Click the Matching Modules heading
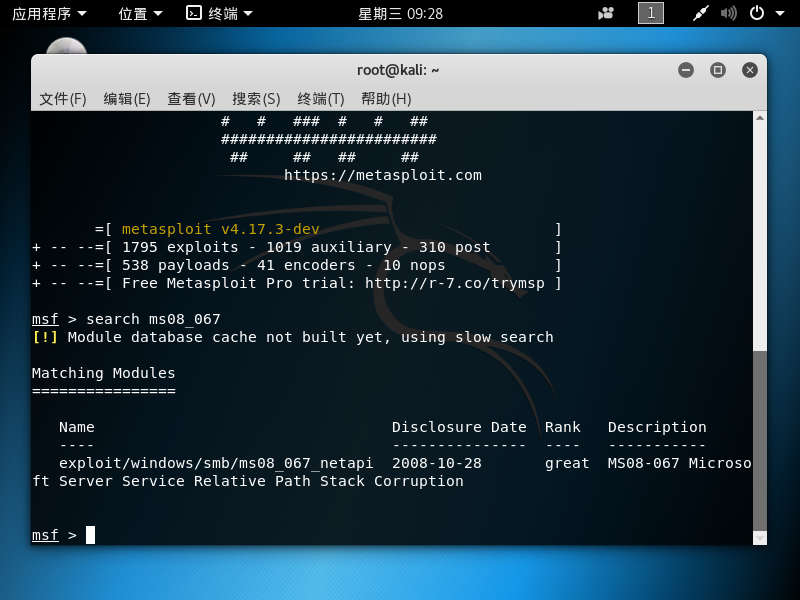The width and height of the screenshot is (800, 600). coord(104,373)
